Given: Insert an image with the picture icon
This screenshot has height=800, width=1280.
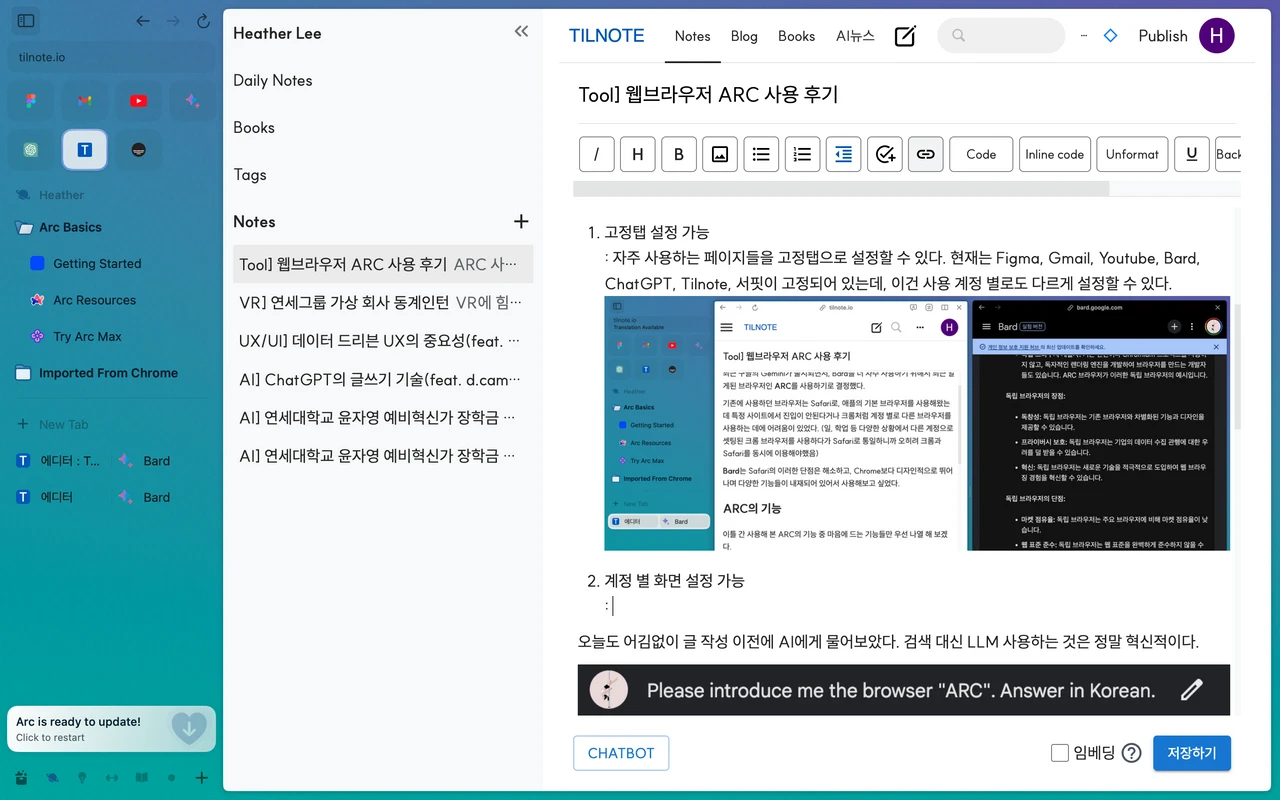Looking at the screenshot, I should coord(720,154).
